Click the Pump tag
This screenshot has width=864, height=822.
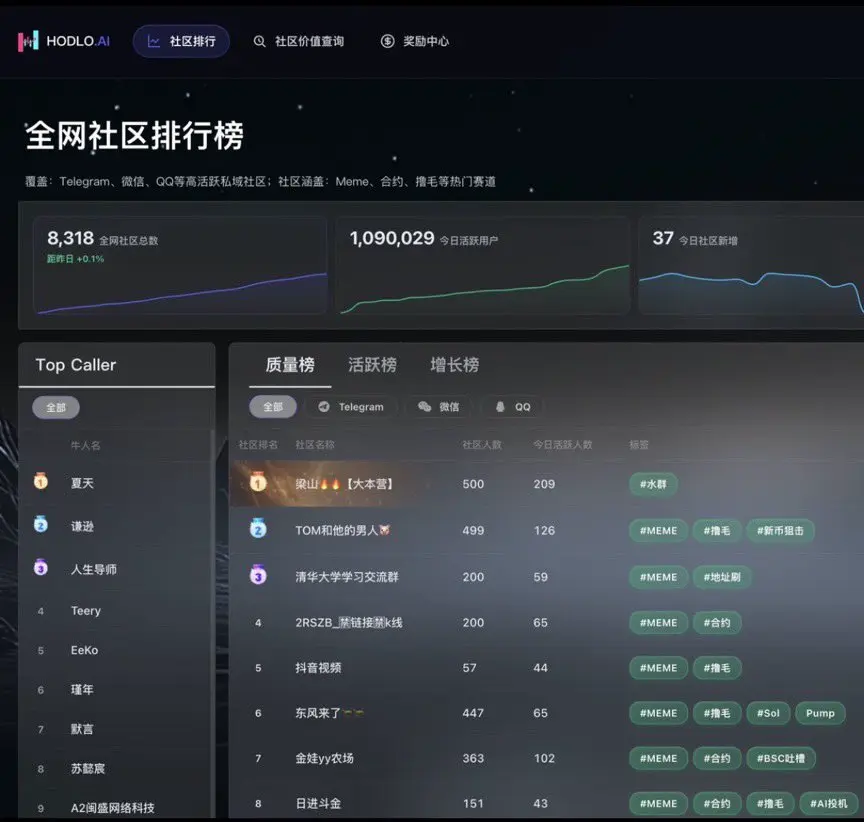pos(820,713)
